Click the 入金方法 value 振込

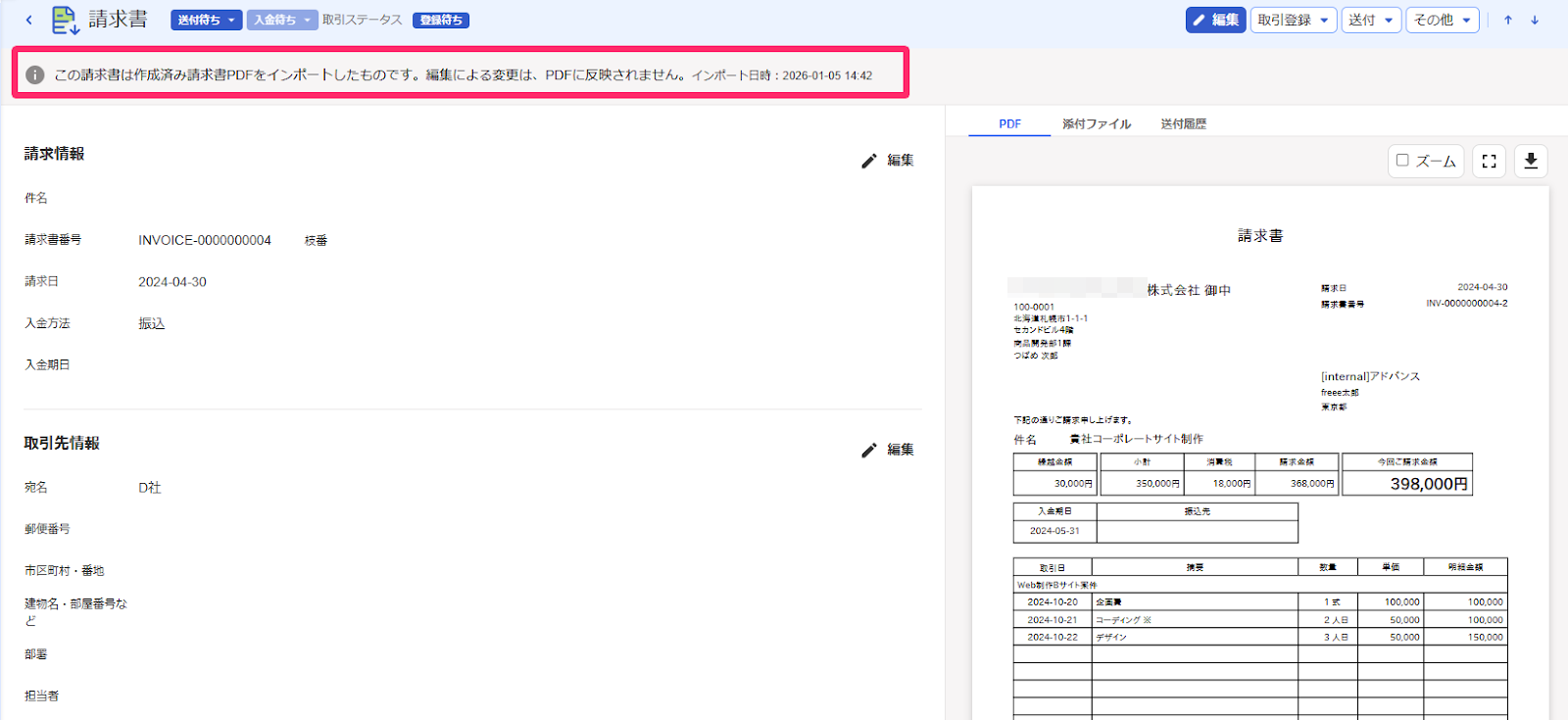click(x=152, y=323)
